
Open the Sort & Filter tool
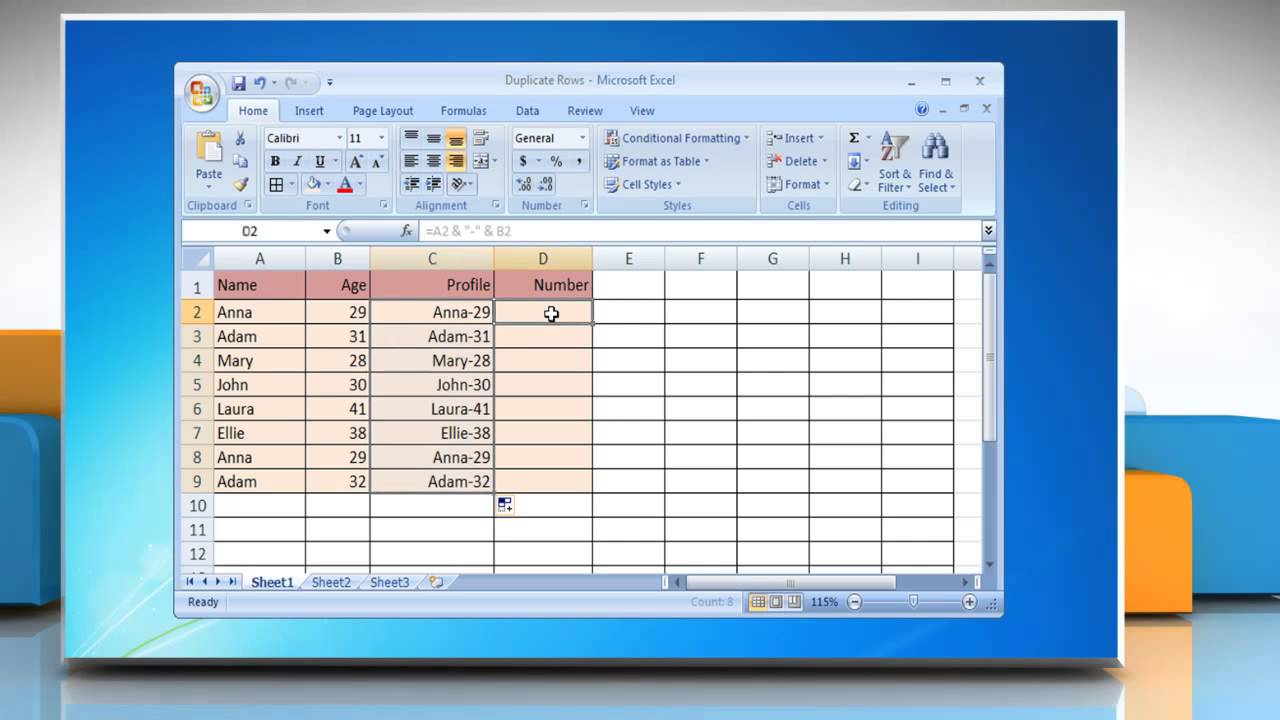(895, 164)
